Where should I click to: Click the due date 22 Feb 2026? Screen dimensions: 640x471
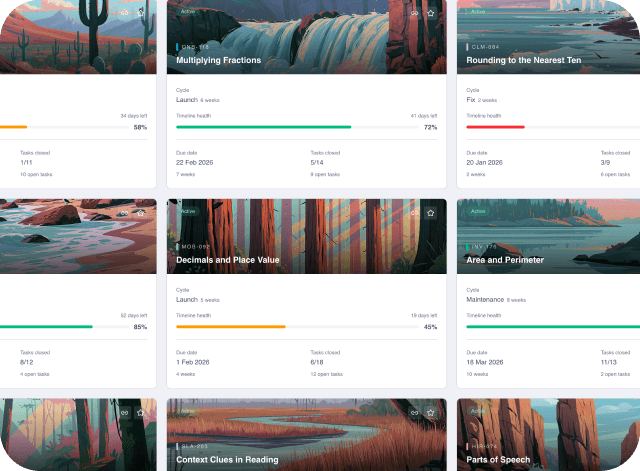click(x=194, y=162)
